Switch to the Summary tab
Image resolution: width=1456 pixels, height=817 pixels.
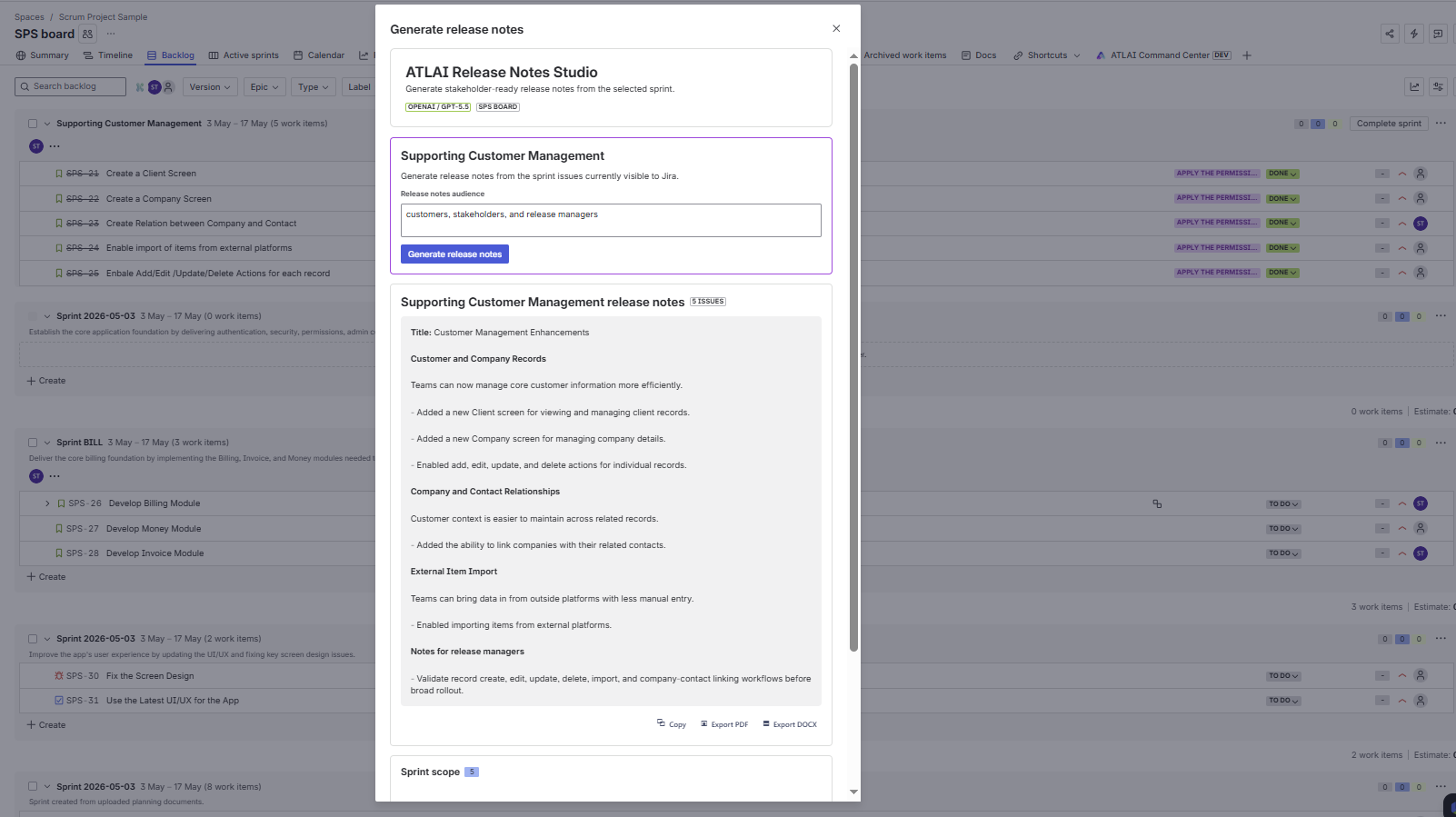(x=42, y=55)
